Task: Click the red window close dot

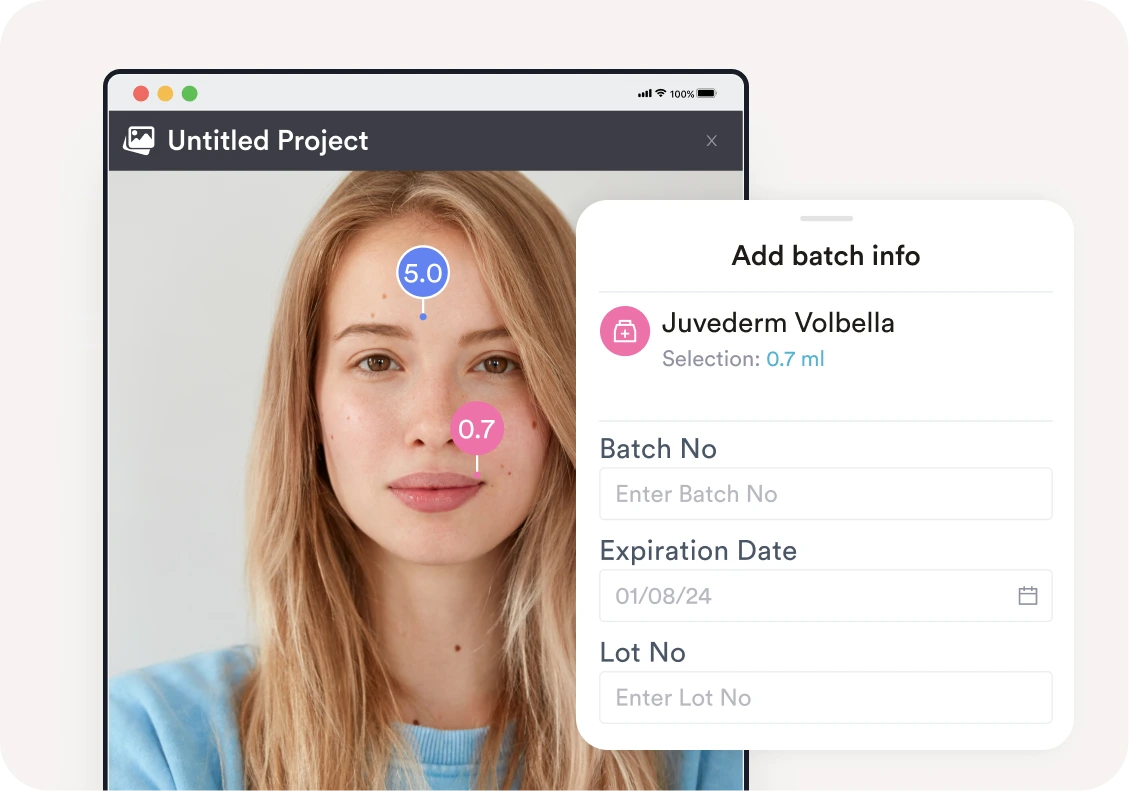Action: click(141, 94)
